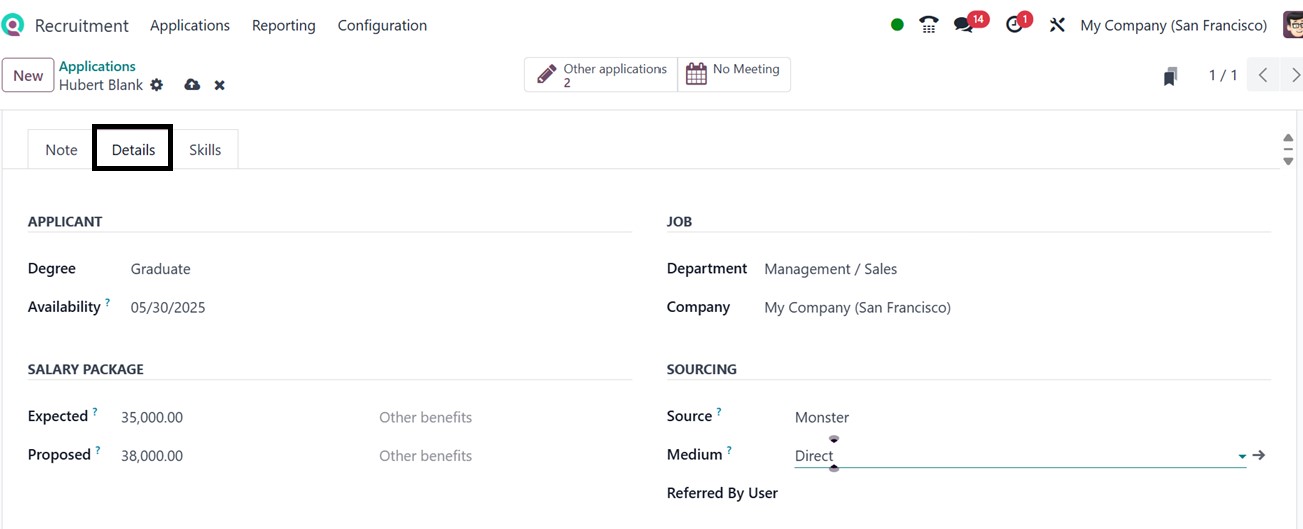Click the bookmark icon near the pager
Viewport: 1303px width, 529px height.
[x=1170, y=76]
